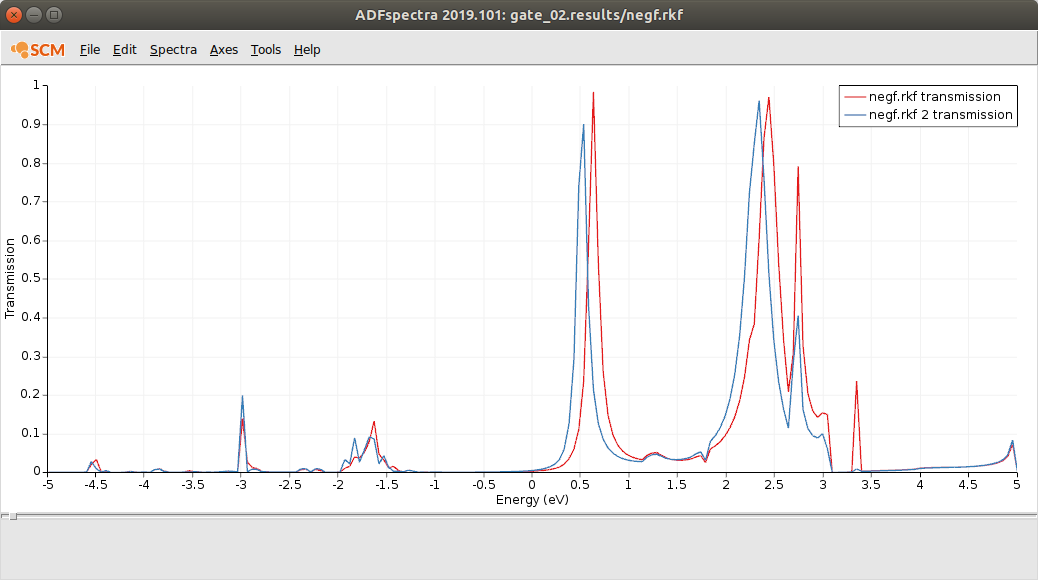Open the Spectra menu
Screen dimensions: 1038x580
pyautogui.click(x=173, y=50)
